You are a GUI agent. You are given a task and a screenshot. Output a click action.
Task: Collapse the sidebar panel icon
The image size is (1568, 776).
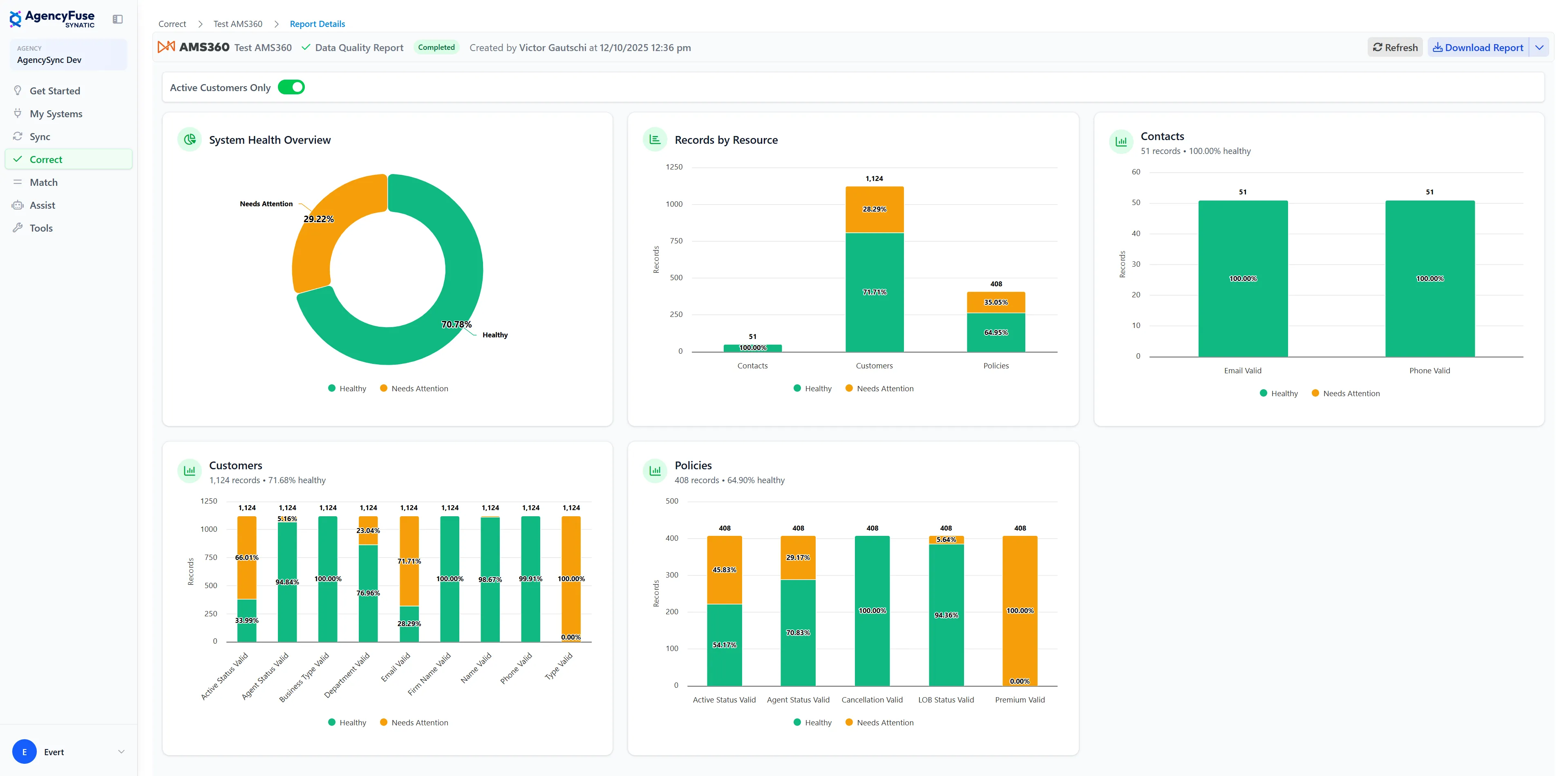point(117,20)
